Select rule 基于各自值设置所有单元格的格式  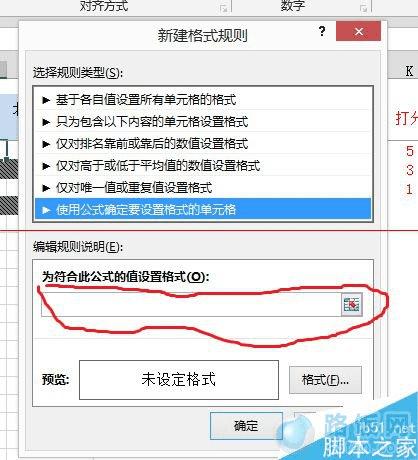[203, 99]
